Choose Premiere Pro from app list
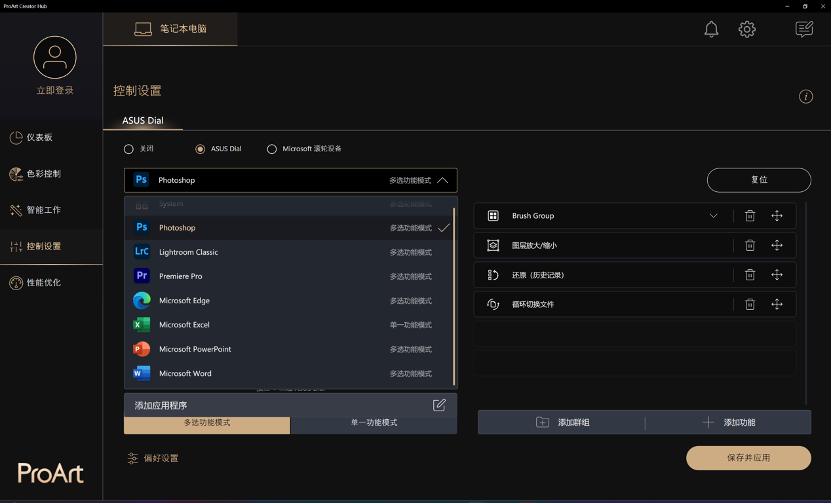The height and width of the screenshot is (504, 832). [x=290, y=276]
